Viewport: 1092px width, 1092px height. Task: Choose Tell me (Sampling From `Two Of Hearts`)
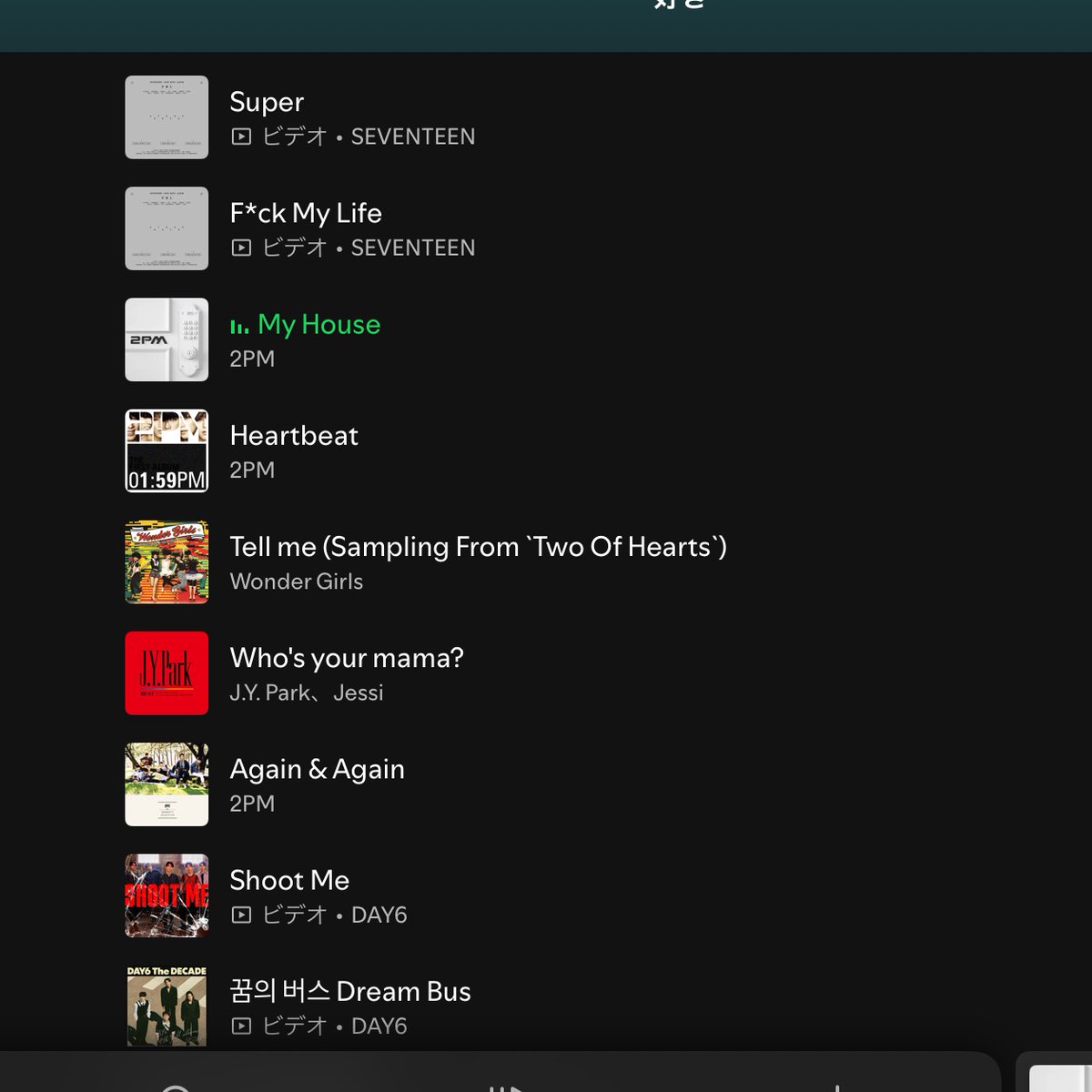(x=479, y=547)
